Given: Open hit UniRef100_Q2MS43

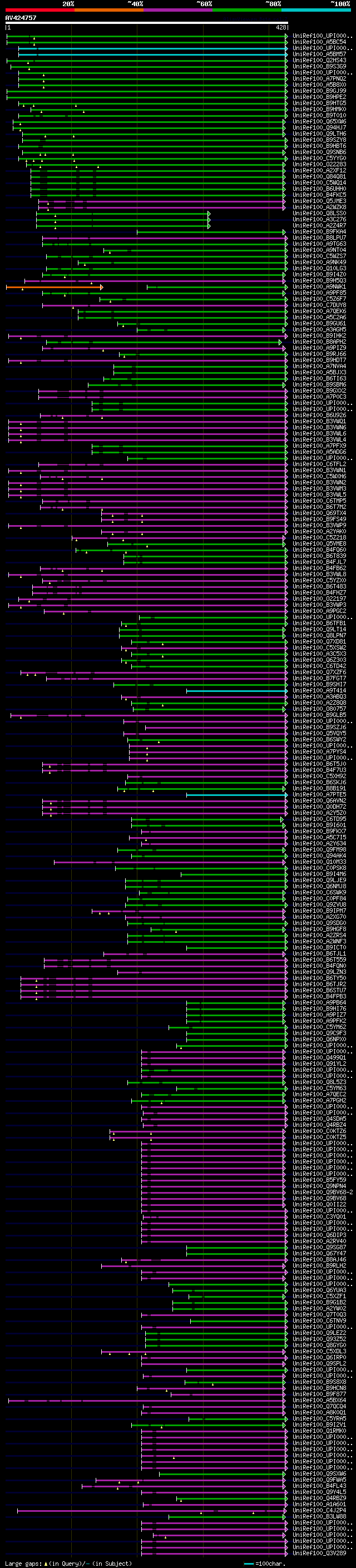Looking at the screenshot, I should (319, 60).
